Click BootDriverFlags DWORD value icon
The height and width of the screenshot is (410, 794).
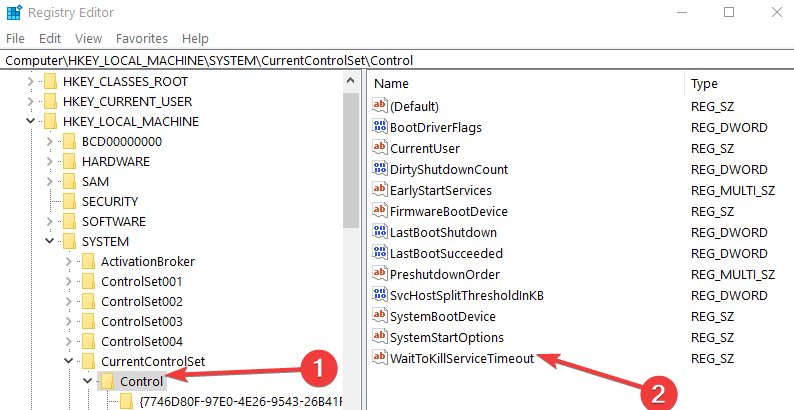380,127
